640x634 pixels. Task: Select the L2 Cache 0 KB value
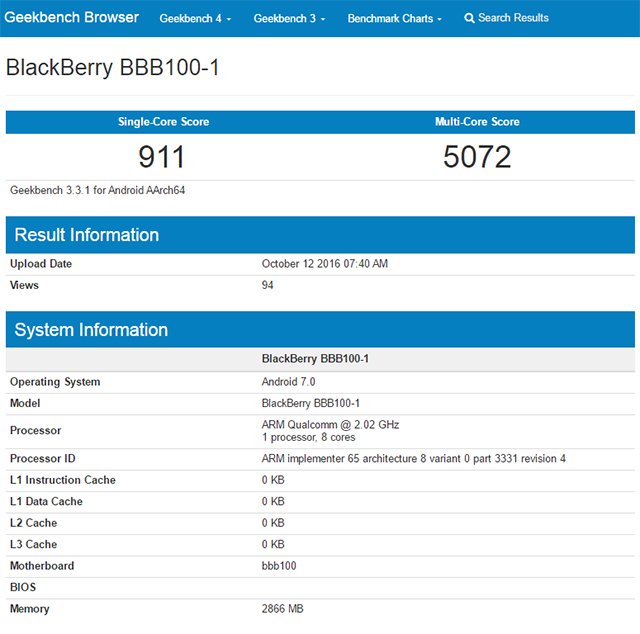273,523
